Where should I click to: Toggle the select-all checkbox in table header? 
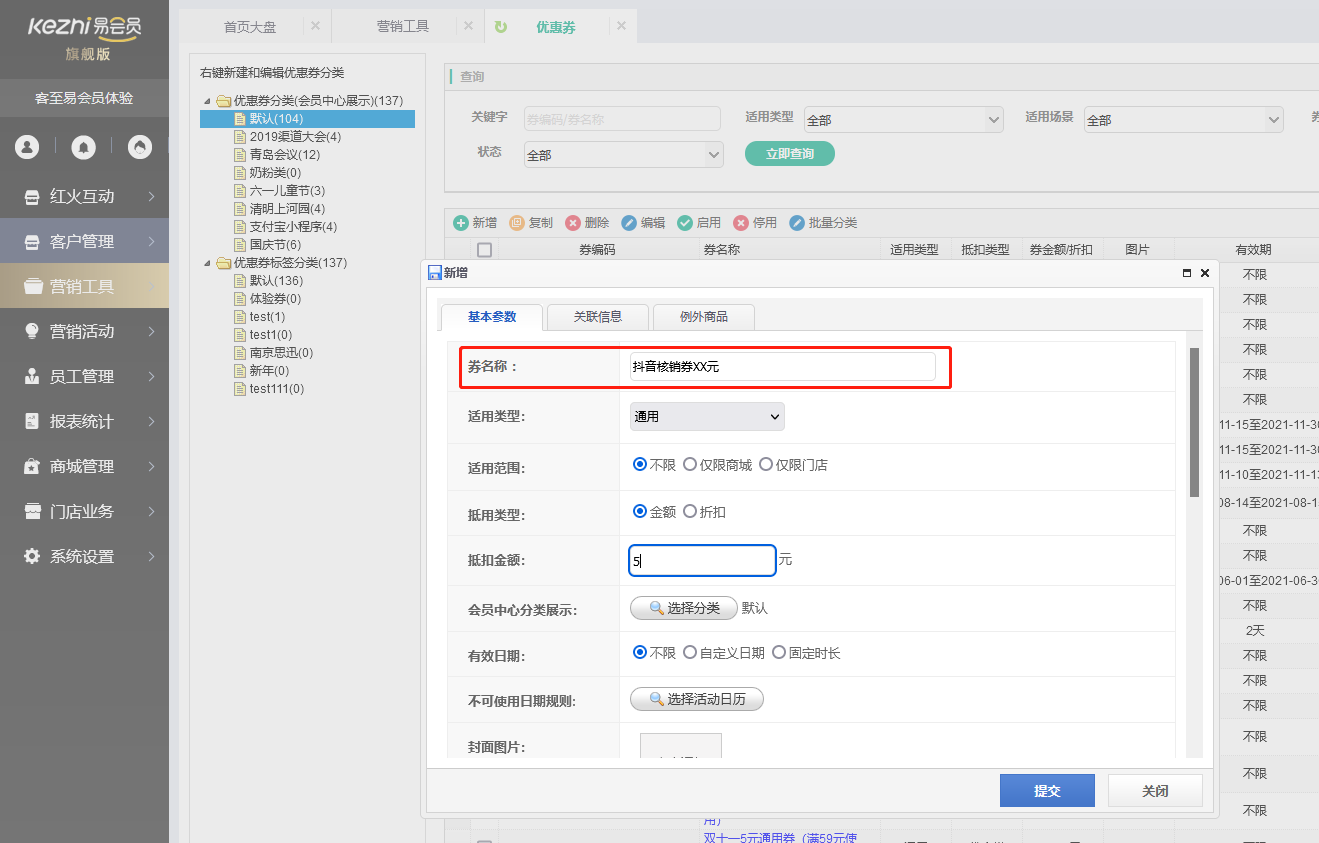tap(485, 250)
